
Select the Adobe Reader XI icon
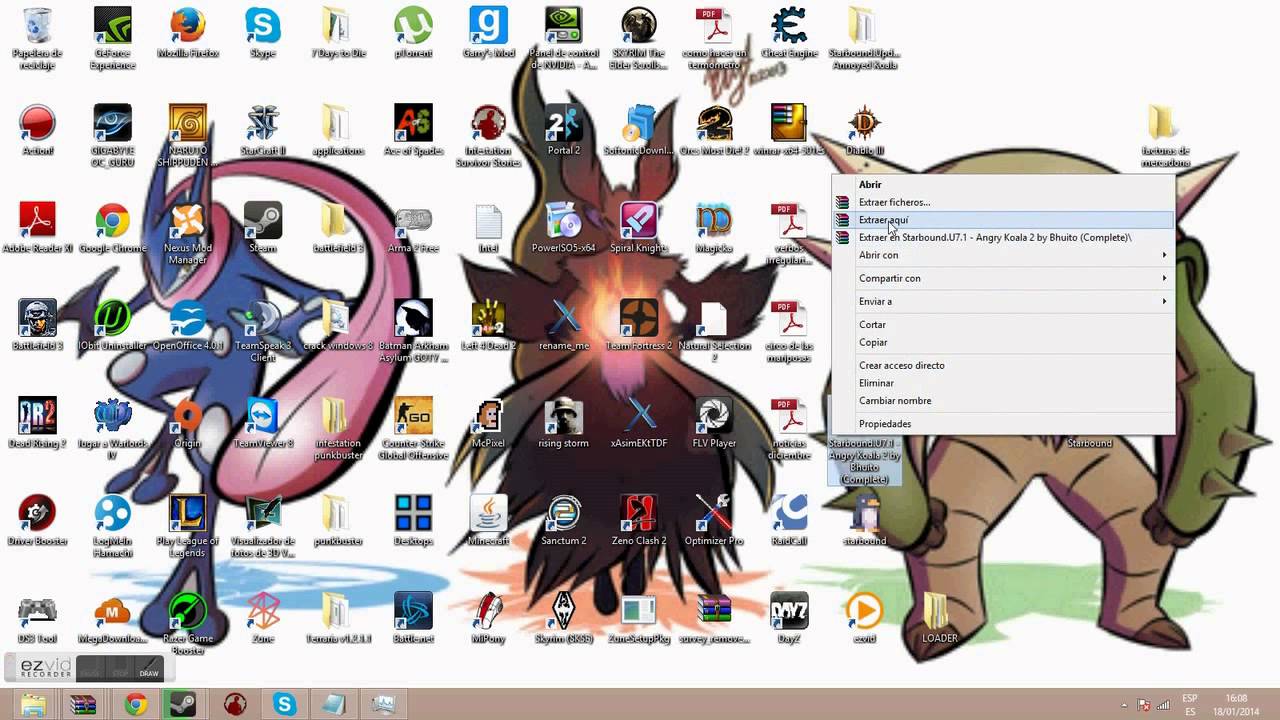click(37, 228)
